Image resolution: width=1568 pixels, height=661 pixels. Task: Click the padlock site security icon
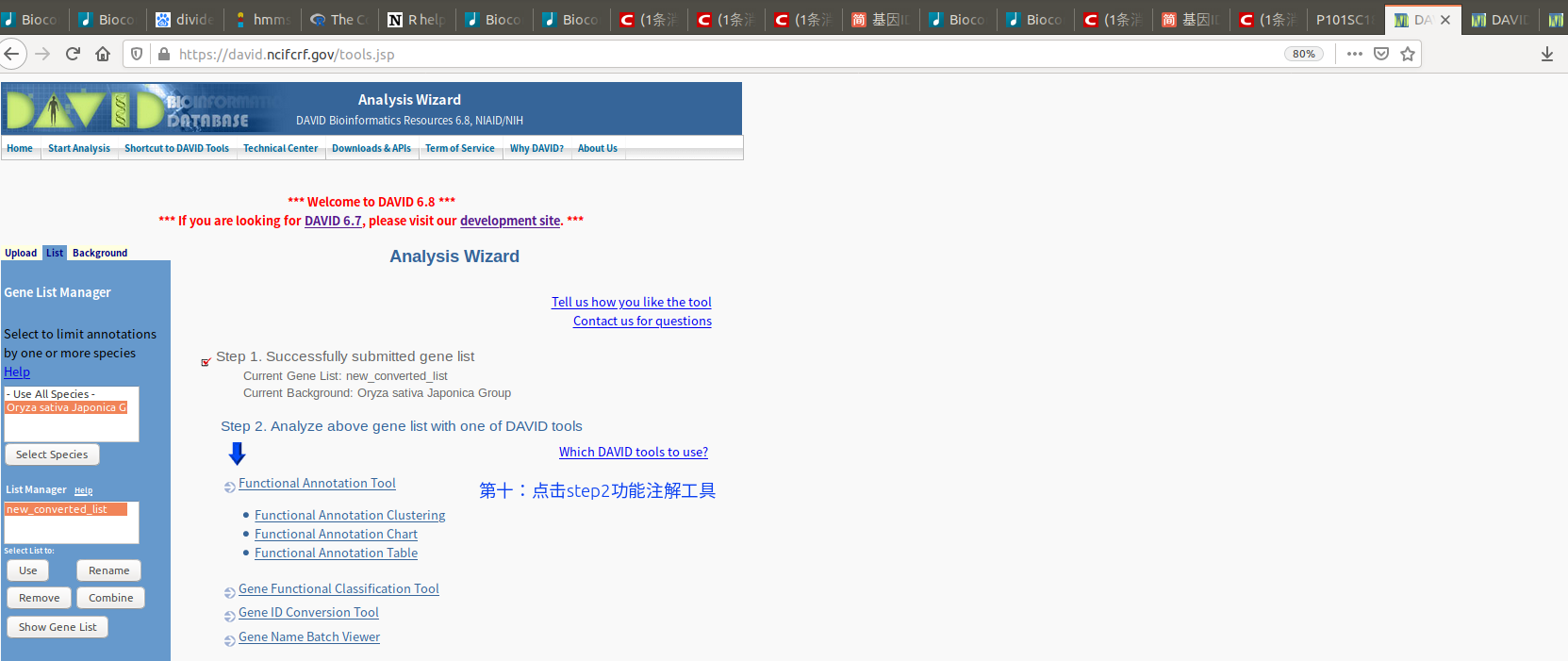click(164, 54)
